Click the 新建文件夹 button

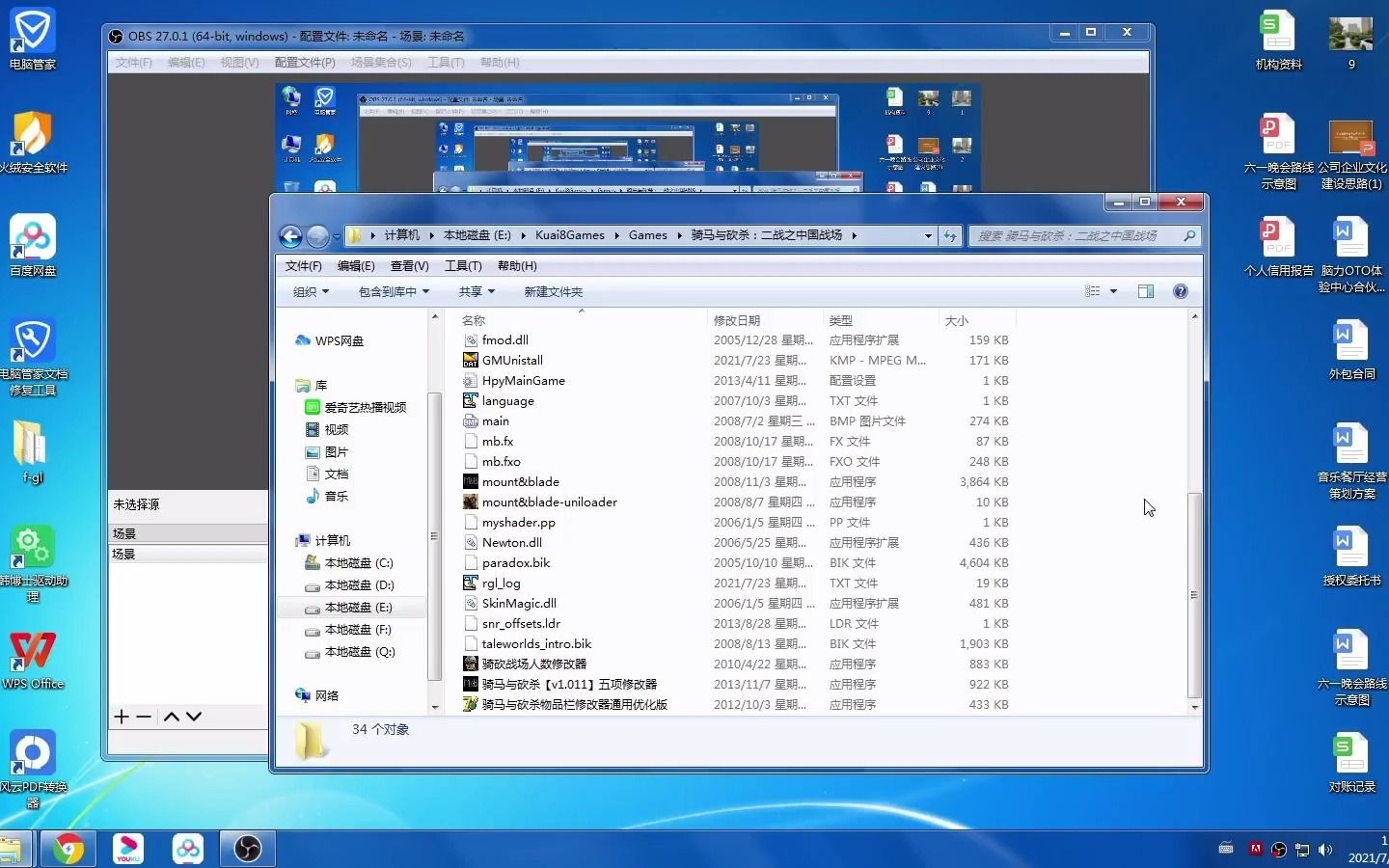(x=554, y=291)
